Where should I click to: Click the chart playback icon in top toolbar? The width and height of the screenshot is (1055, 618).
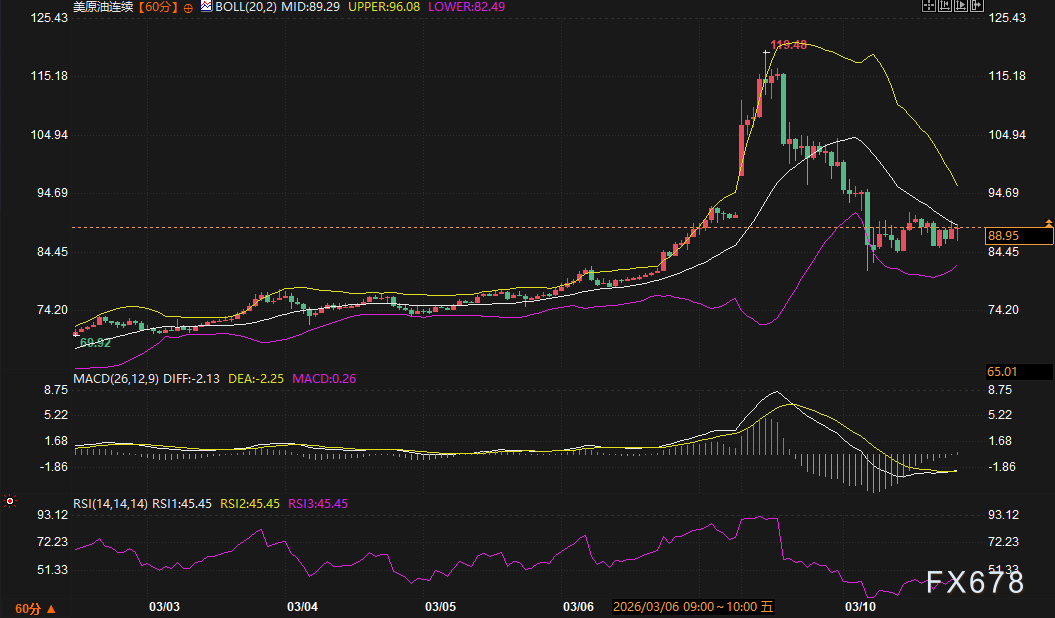[x=962, y=6]
